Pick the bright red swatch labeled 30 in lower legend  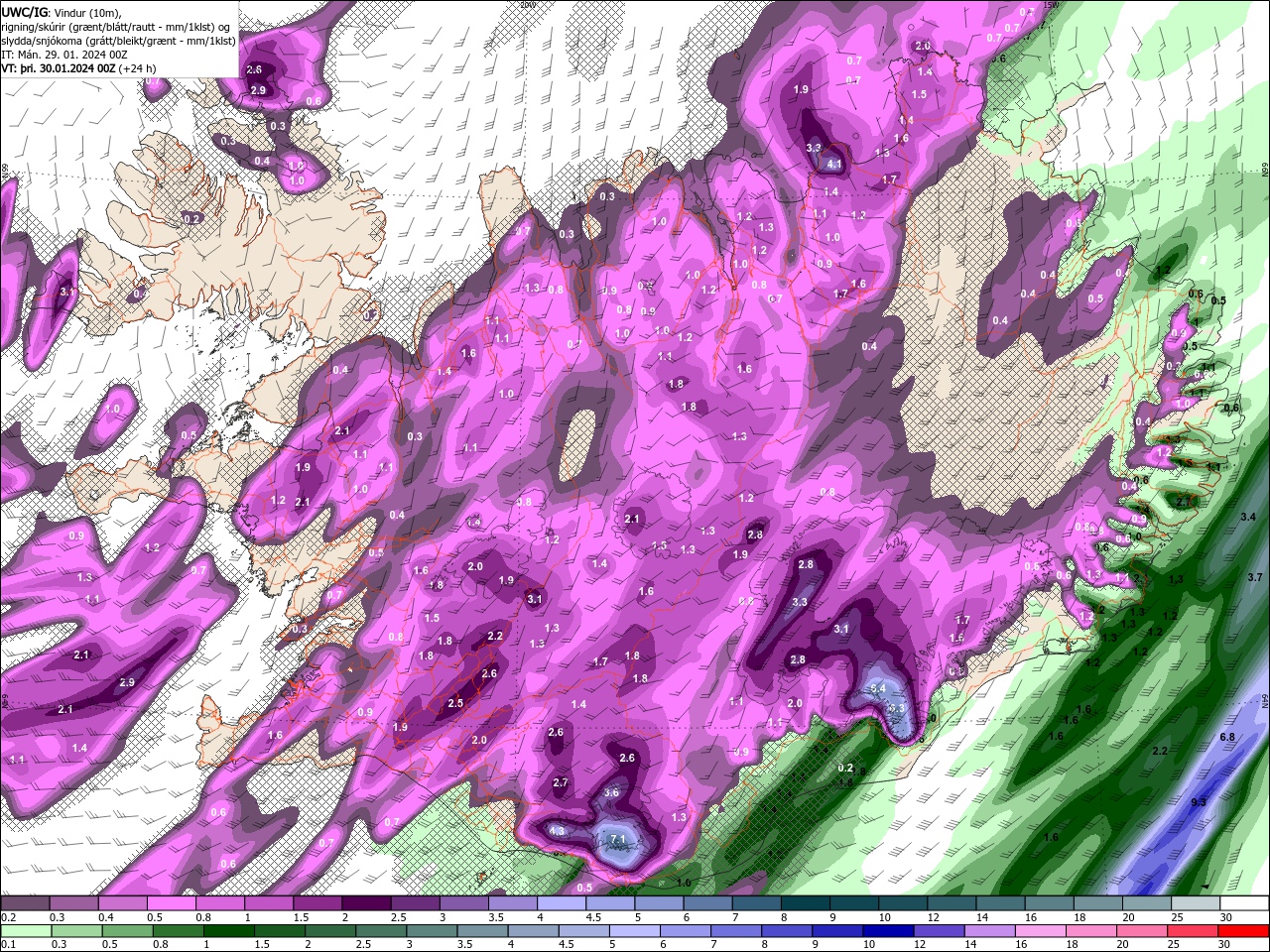(1243, 930)
